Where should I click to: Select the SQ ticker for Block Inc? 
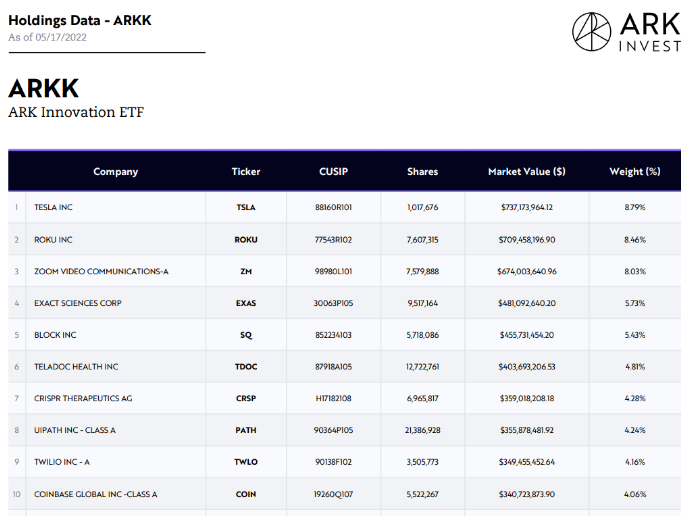coord(246,335)
